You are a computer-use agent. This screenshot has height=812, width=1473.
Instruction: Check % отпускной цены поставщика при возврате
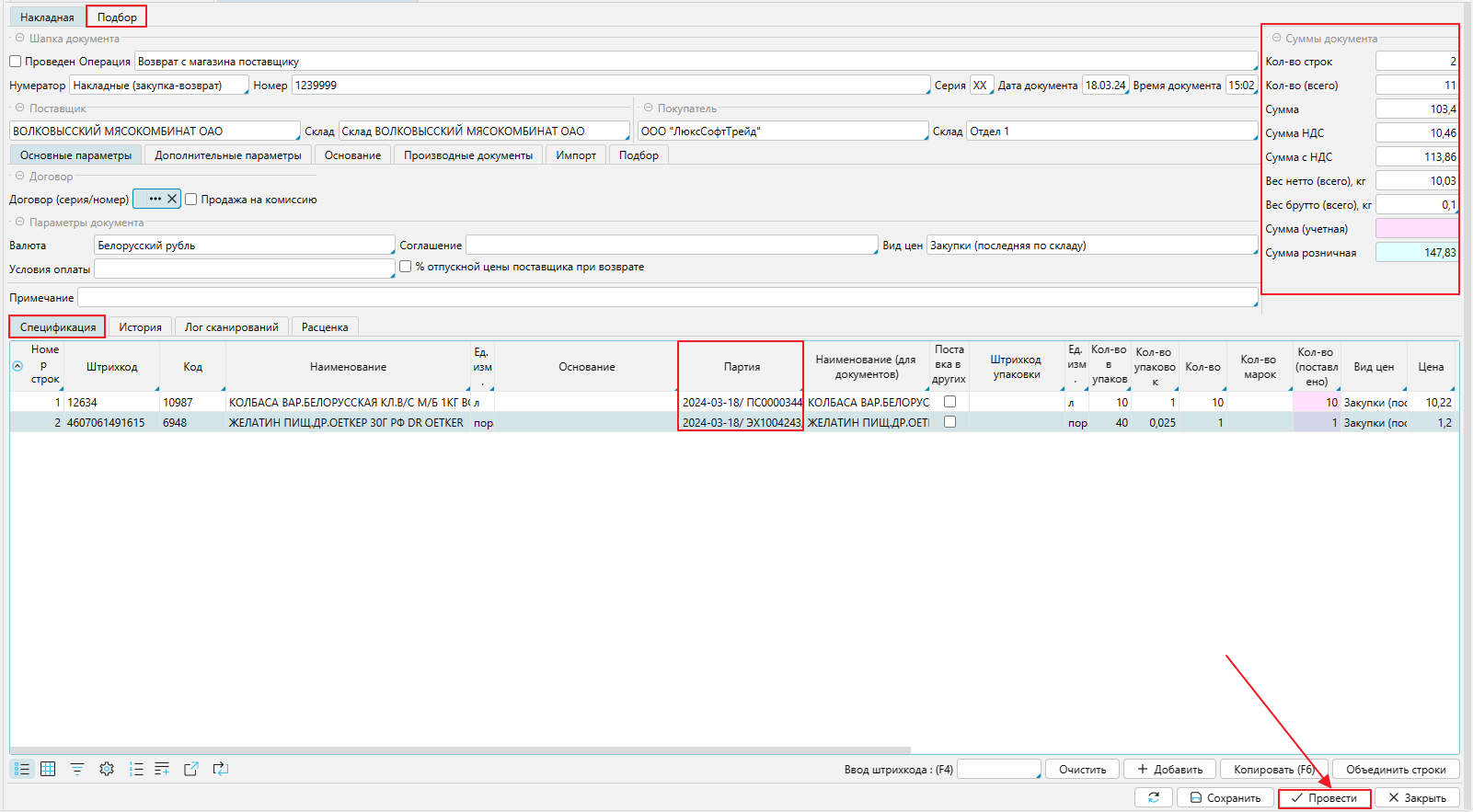405,267
